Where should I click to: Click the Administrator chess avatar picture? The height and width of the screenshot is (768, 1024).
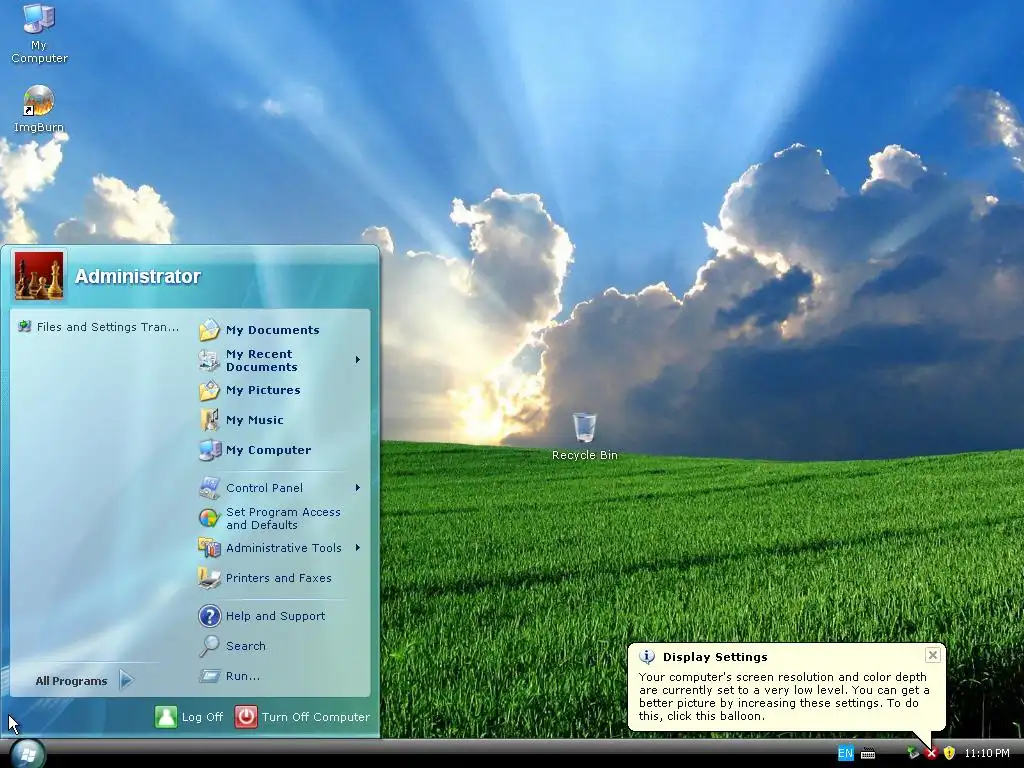tap(39, 276)
